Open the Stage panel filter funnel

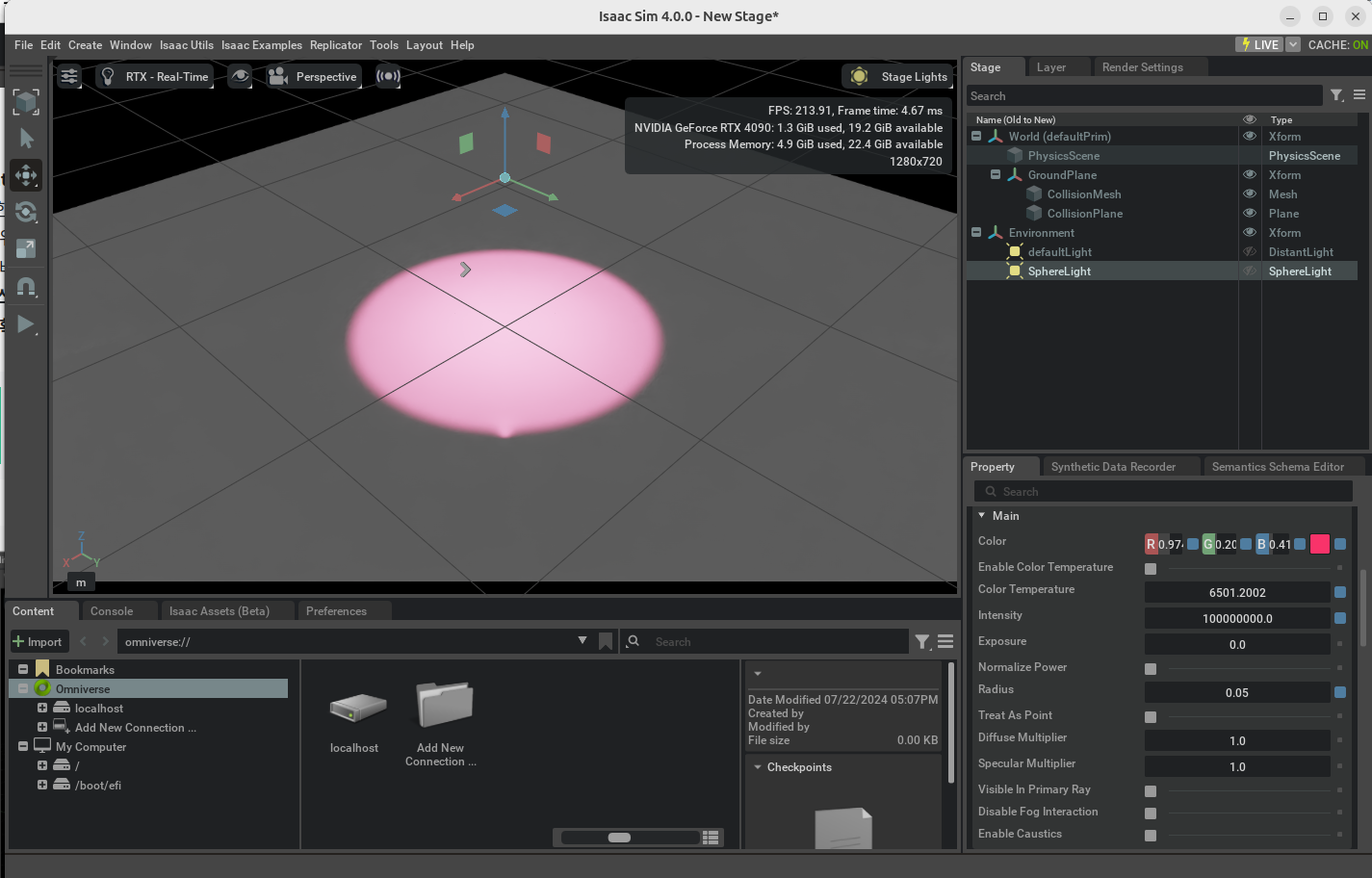click(x=1336, y=95)
